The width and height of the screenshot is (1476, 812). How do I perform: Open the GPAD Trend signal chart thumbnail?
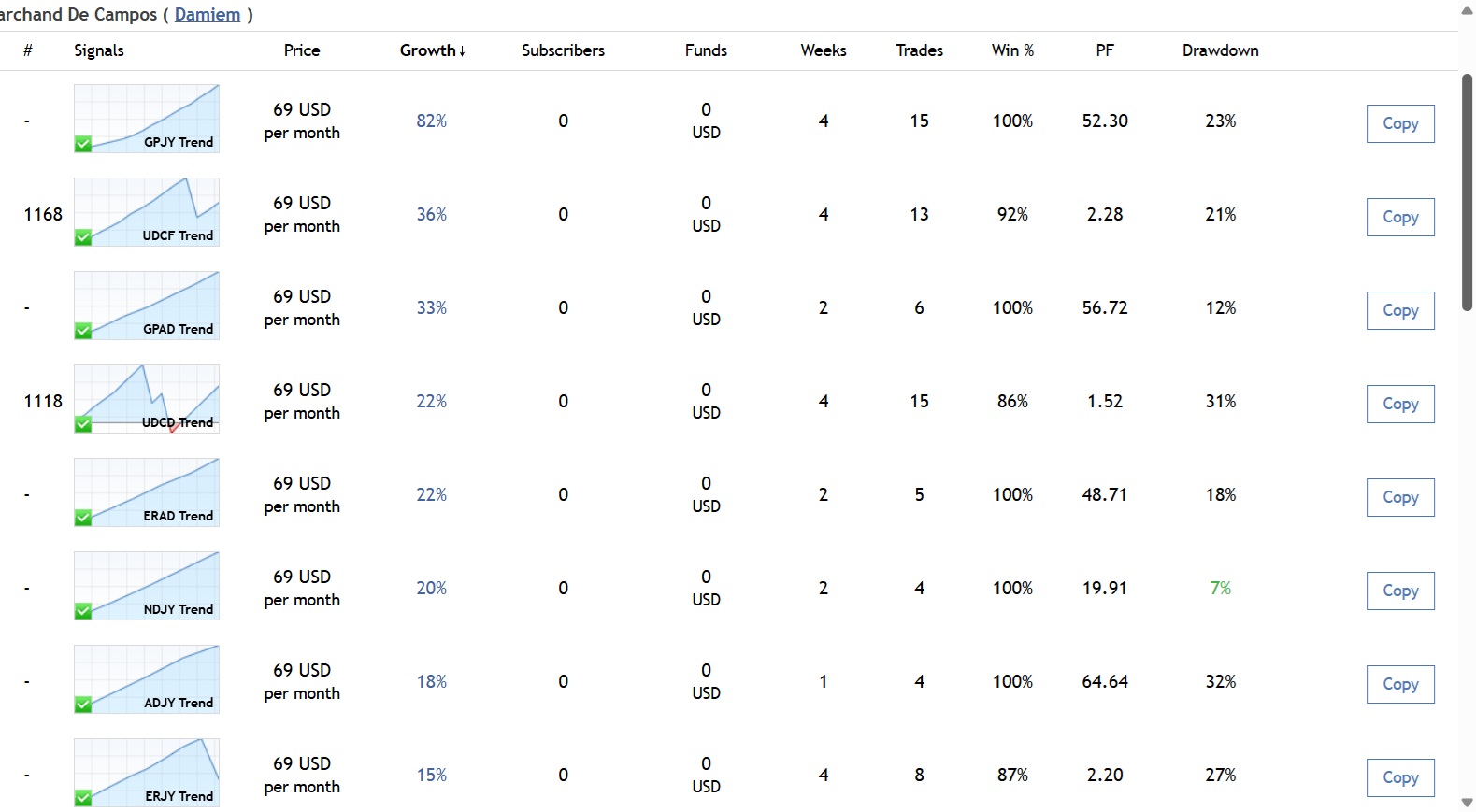tap(147, 306)
